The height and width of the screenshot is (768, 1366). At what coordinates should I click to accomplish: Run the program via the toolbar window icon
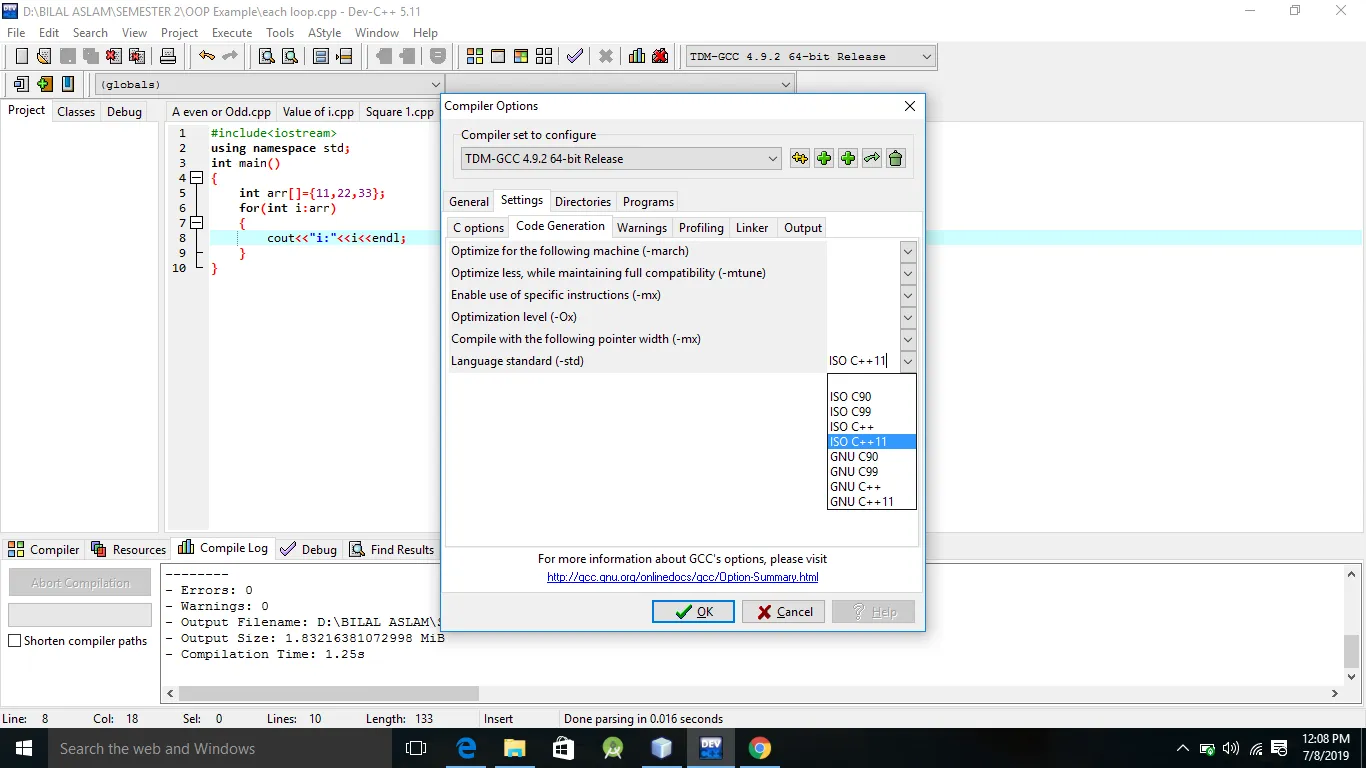click(x=498, y=57)
